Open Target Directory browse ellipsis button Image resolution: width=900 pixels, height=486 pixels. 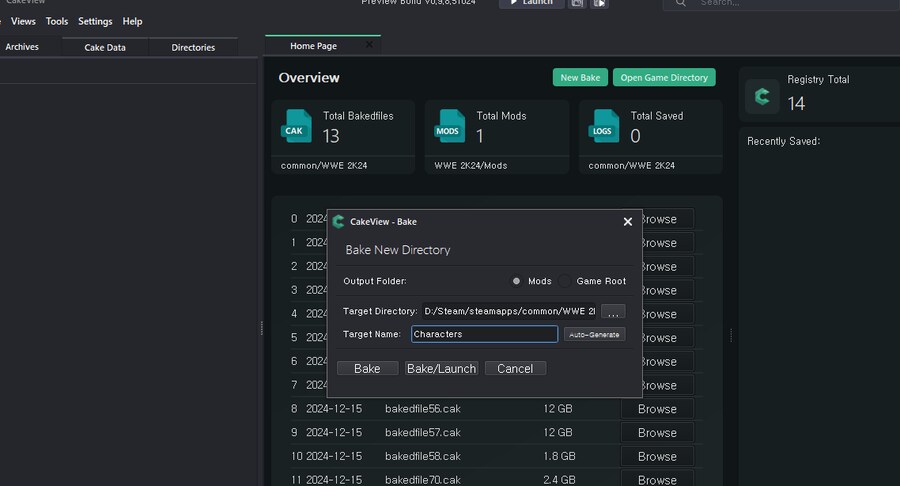[x=613, y=312]
